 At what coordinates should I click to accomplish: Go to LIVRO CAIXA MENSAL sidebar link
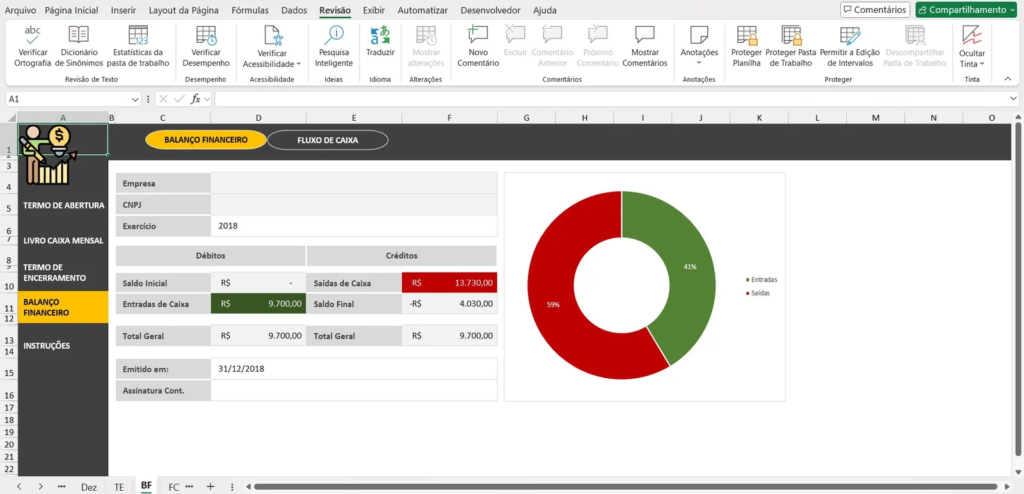pos(62,241)
